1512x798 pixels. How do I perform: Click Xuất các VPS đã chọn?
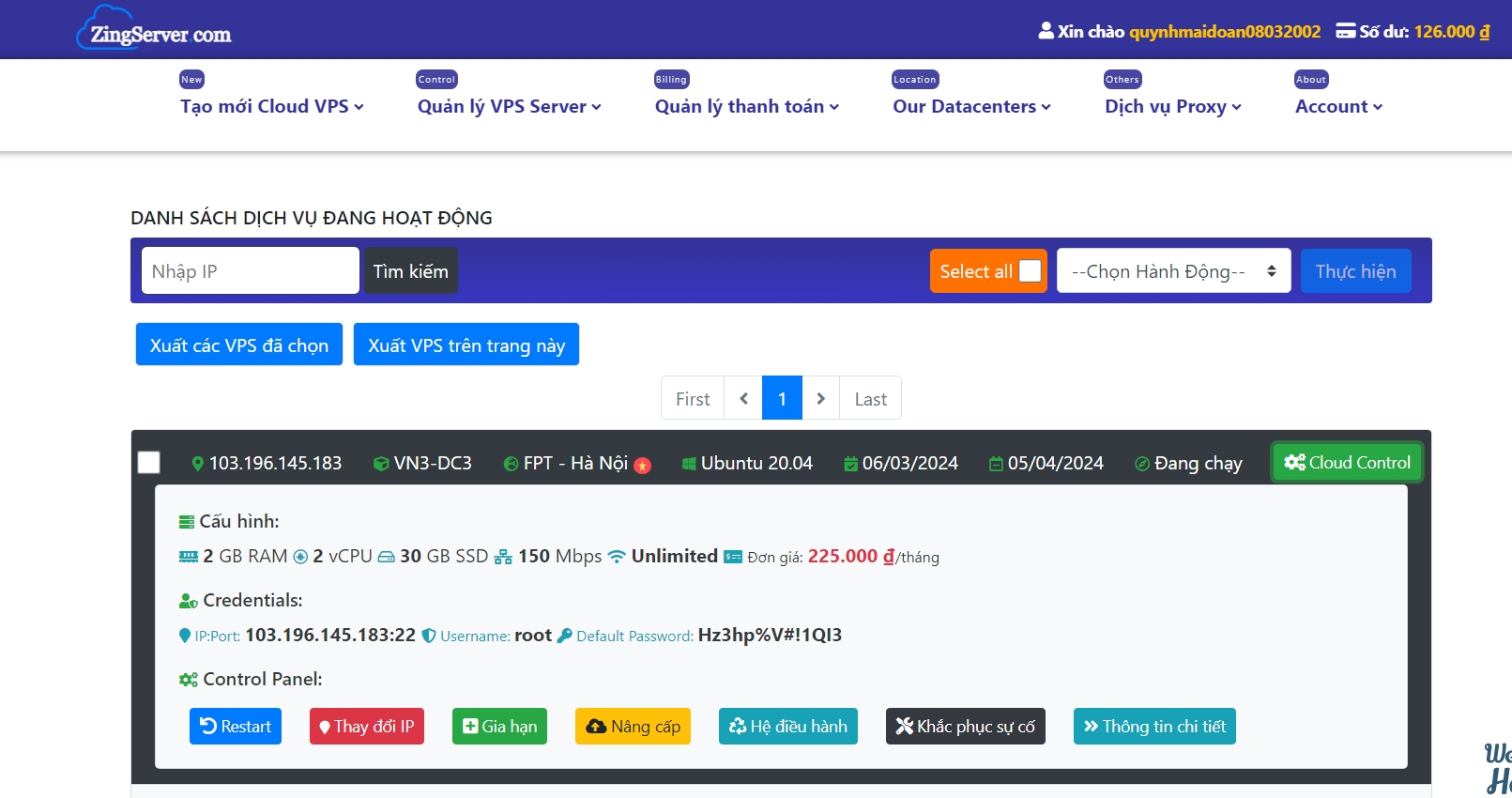(x=239, y=345)
